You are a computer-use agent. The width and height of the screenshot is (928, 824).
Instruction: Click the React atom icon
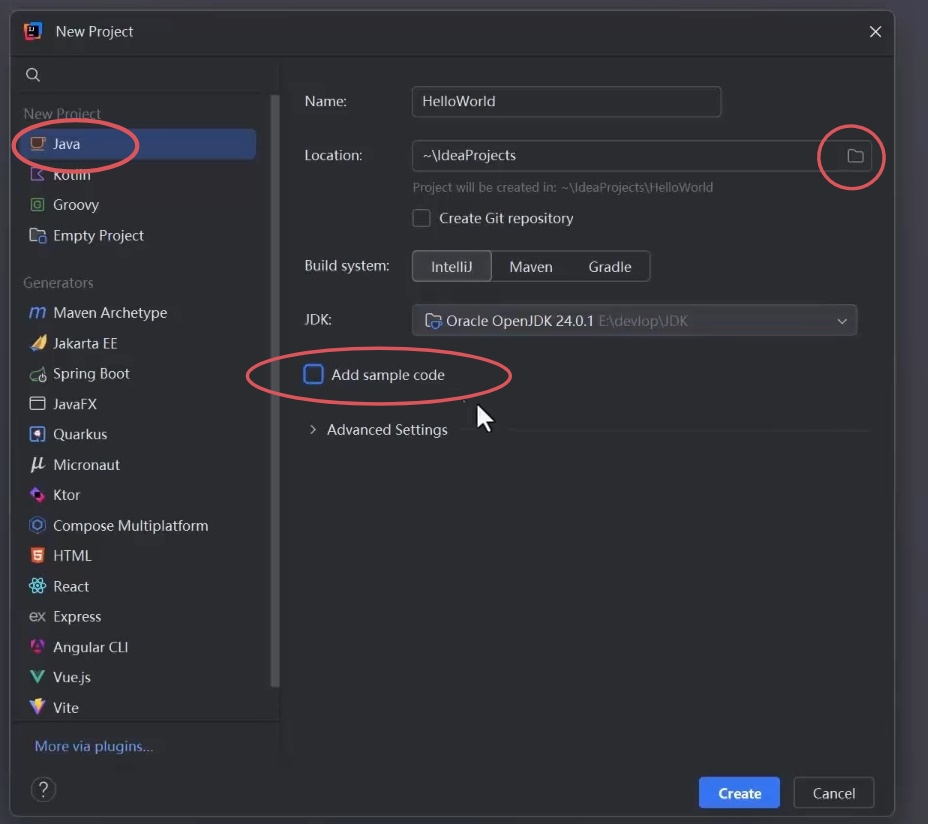tap(37, 586)
